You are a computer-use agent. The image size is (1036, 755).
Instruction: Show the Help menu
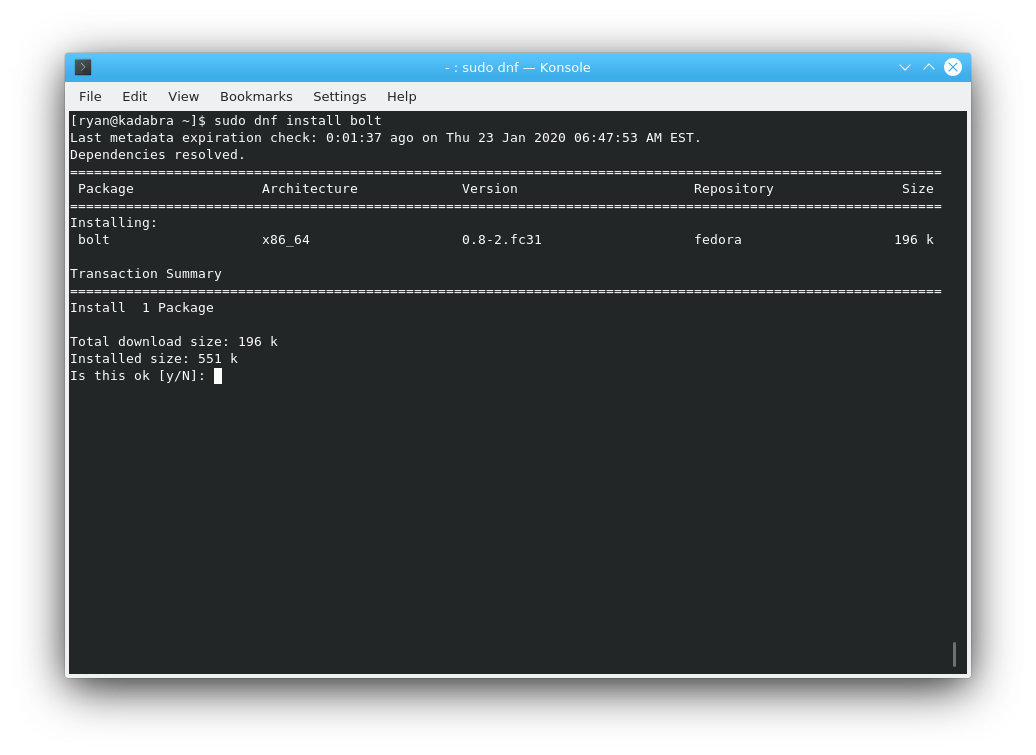tap(401, 97)
